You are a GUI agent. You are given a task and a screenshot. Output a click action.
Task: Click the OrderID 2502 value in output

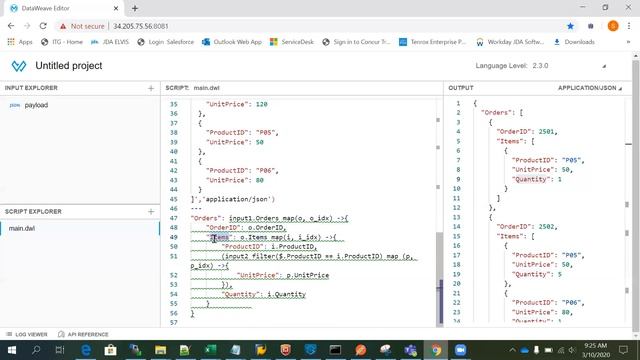coord(546,227)
